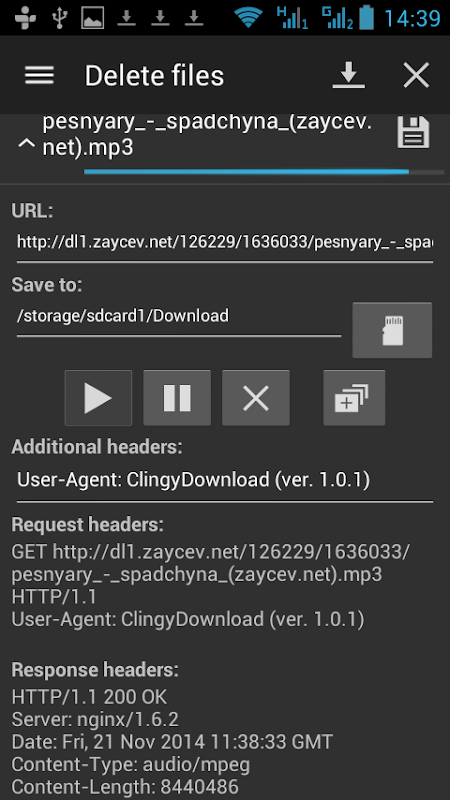Tap the battery indicator icon
The width and height of the screenshot is (450, 800).
(366, 17)
